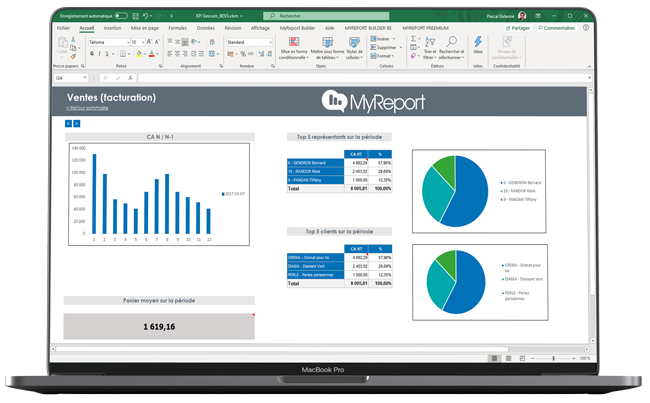
Task: Open Rechercher et sélectionner menu
Action: tap(451, 48)
